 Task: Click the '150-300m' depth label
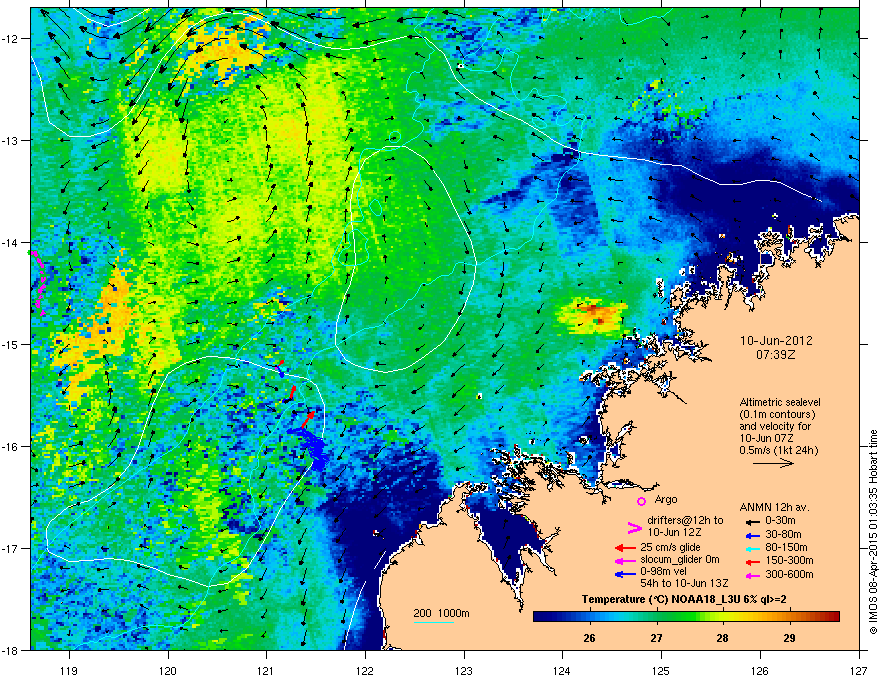789,560
